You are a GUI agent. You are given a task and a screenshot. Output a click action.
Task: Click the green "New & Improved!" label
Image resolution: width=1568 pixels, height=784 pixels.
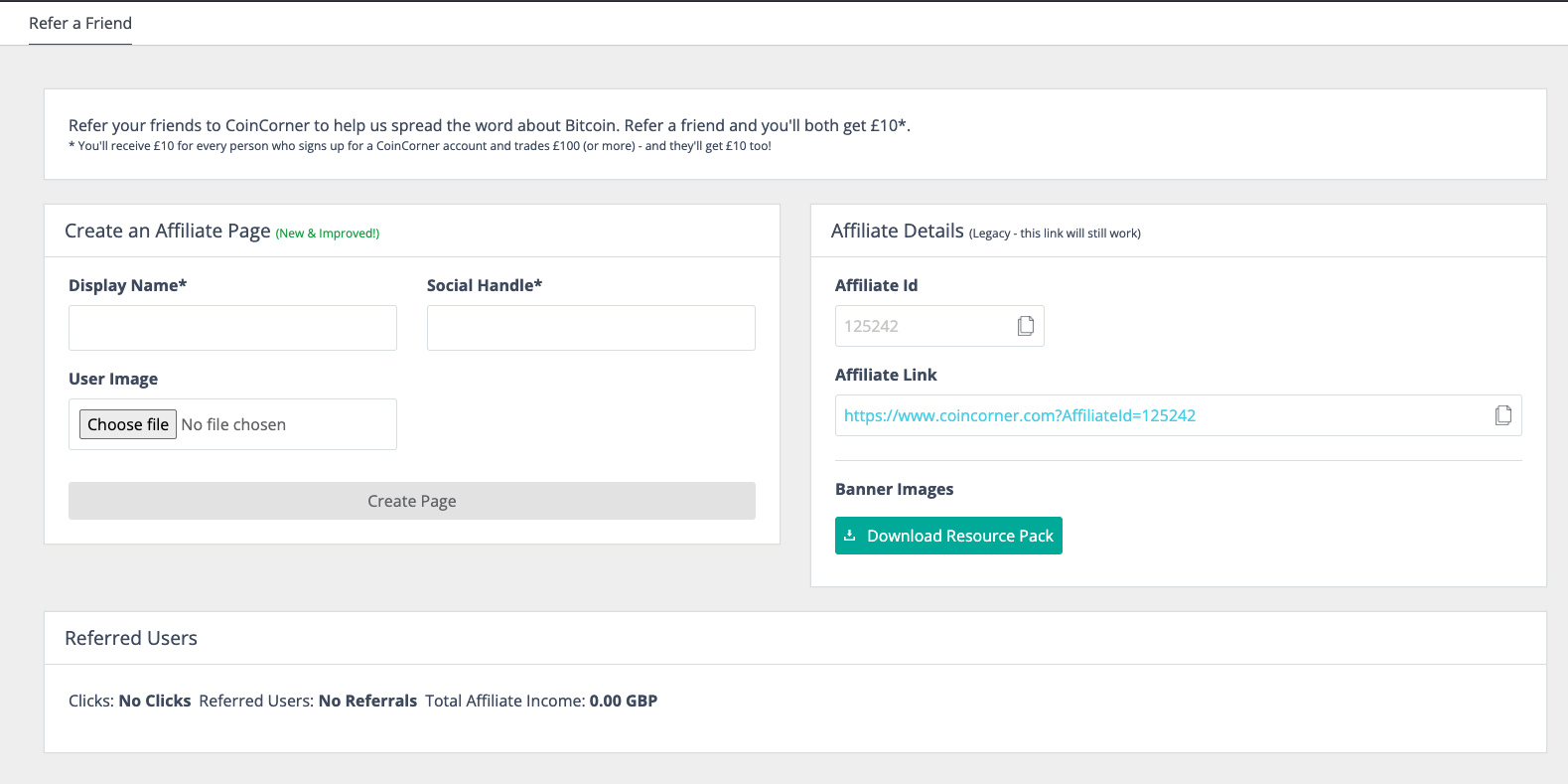(328, 234)
